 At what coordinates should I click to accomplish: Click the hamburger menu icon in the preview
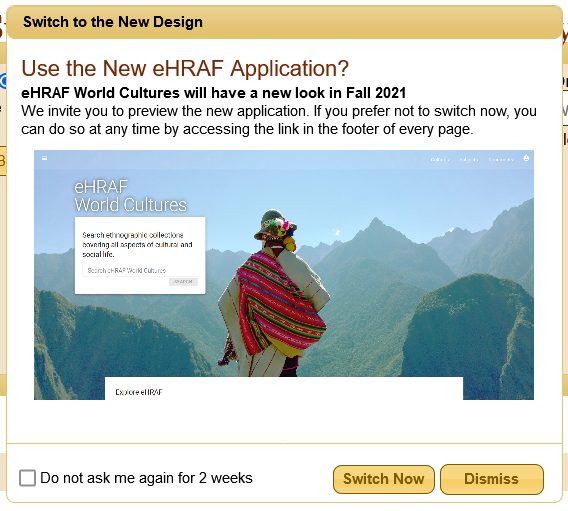point(45,158)
